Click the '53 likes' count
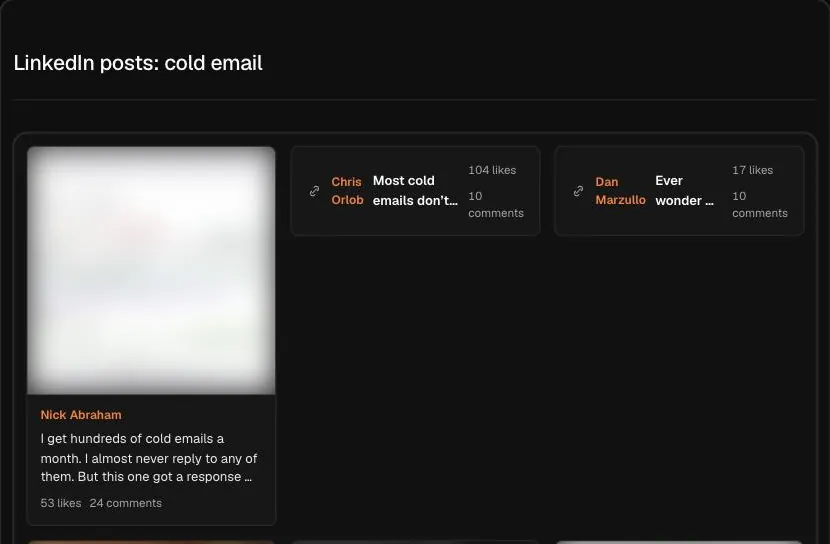Image resolution: width=830 pixels, height=544 pixels. coord(61,503)
